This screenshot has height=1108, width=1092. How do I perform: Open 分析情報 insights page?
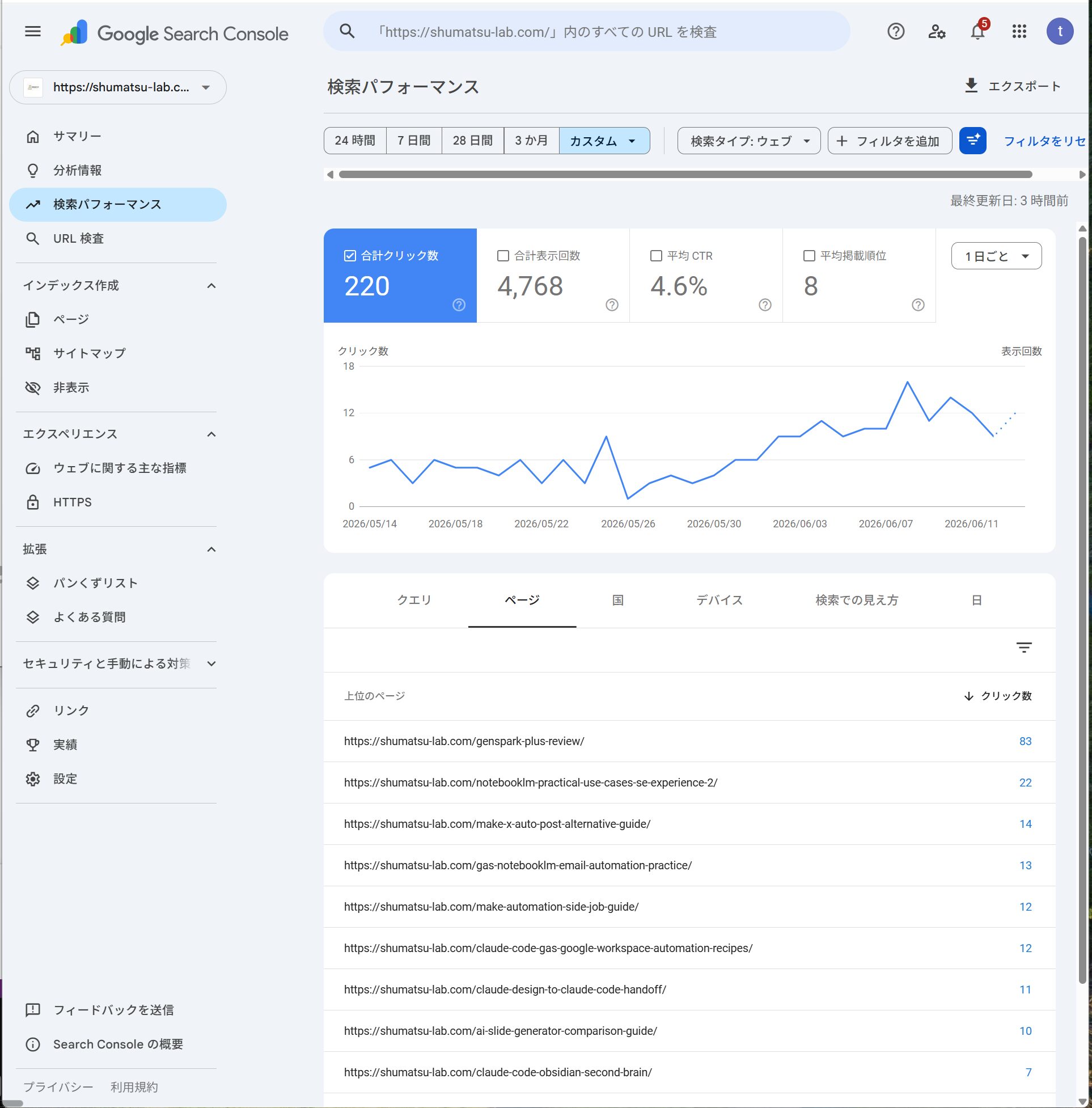pos(118,170)
